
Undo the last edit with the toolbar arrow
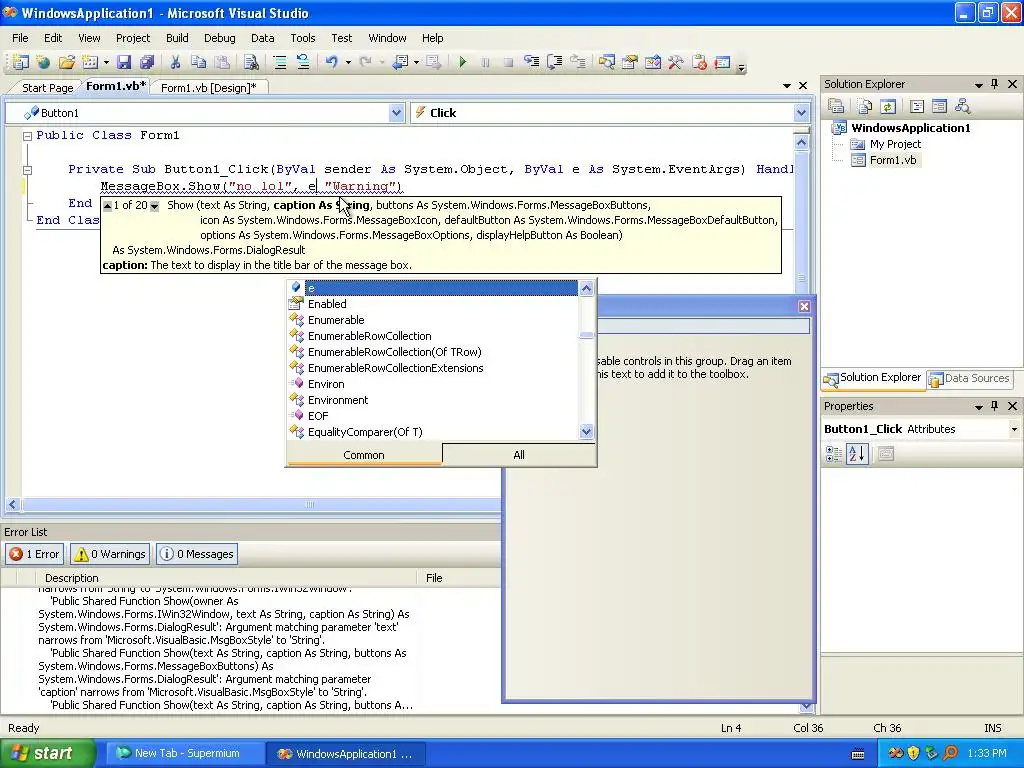tap(332, 62)
